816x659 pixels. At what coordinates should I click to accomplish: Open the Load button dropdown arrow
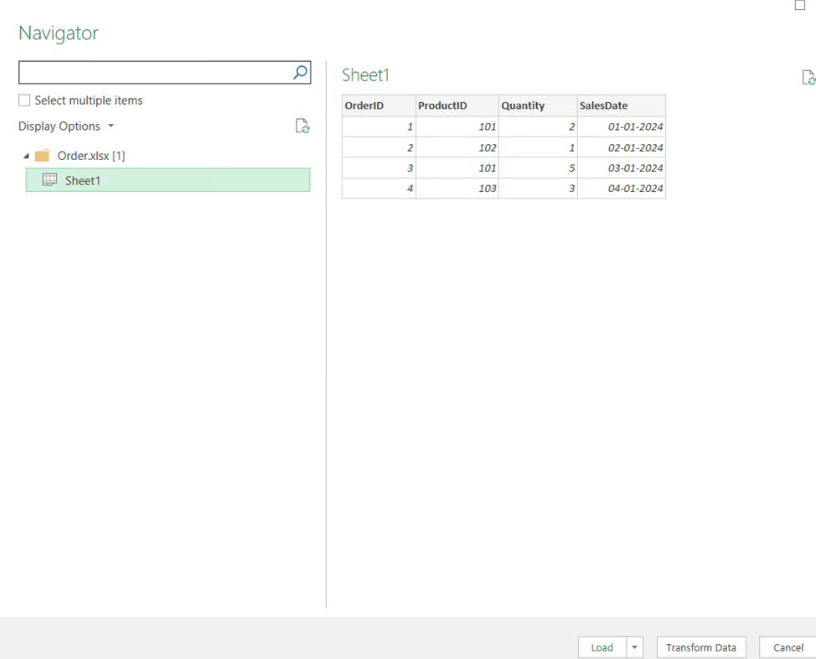(633, 647)
